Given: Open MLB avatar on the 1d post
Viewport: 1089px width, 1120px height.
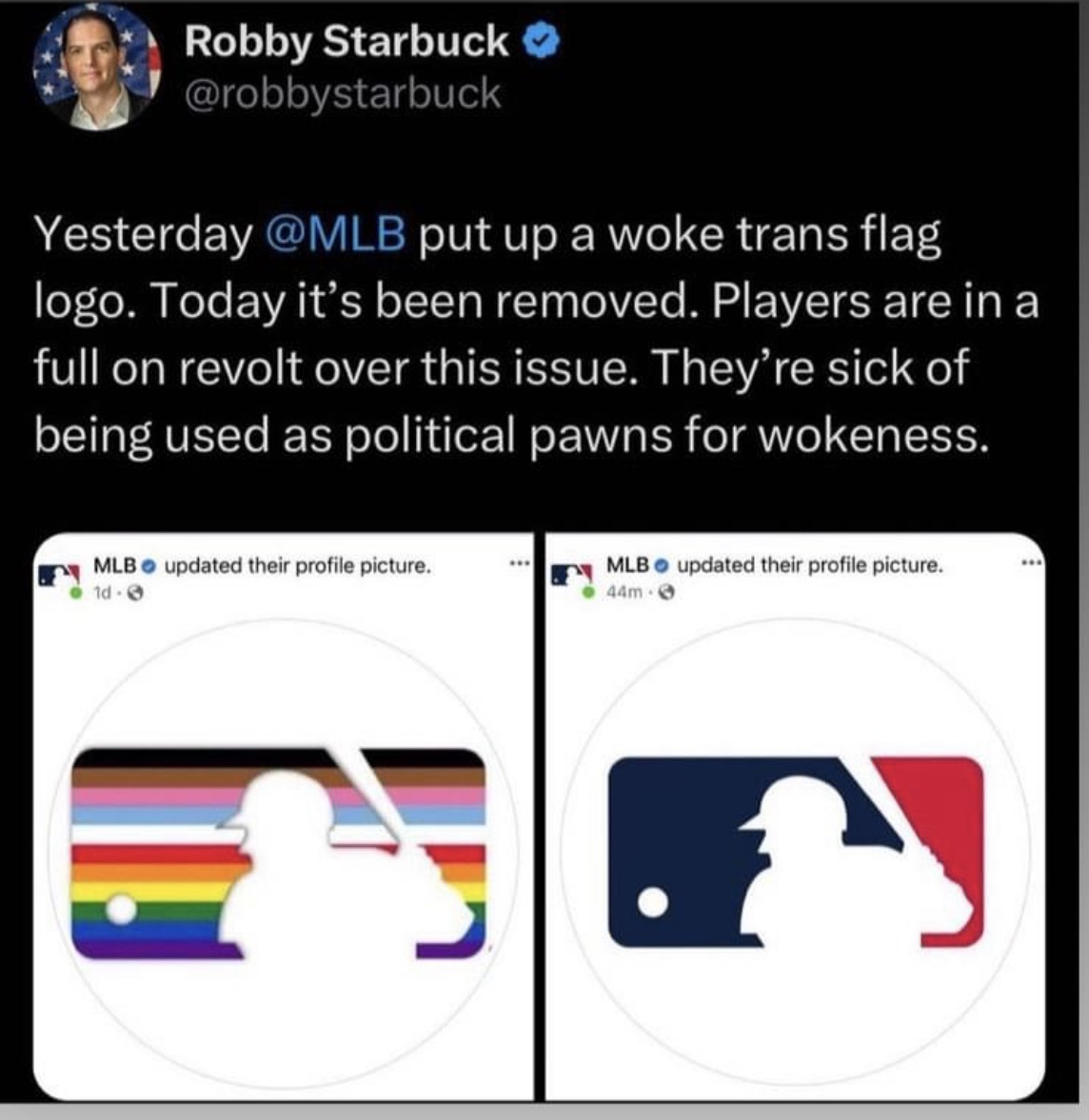Looking at the screenshot, I should click(58, 578).
